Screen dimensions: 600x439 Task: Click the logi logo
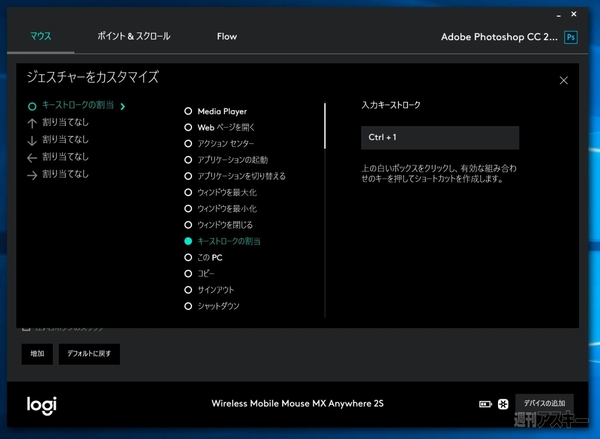tap(42, 406)
